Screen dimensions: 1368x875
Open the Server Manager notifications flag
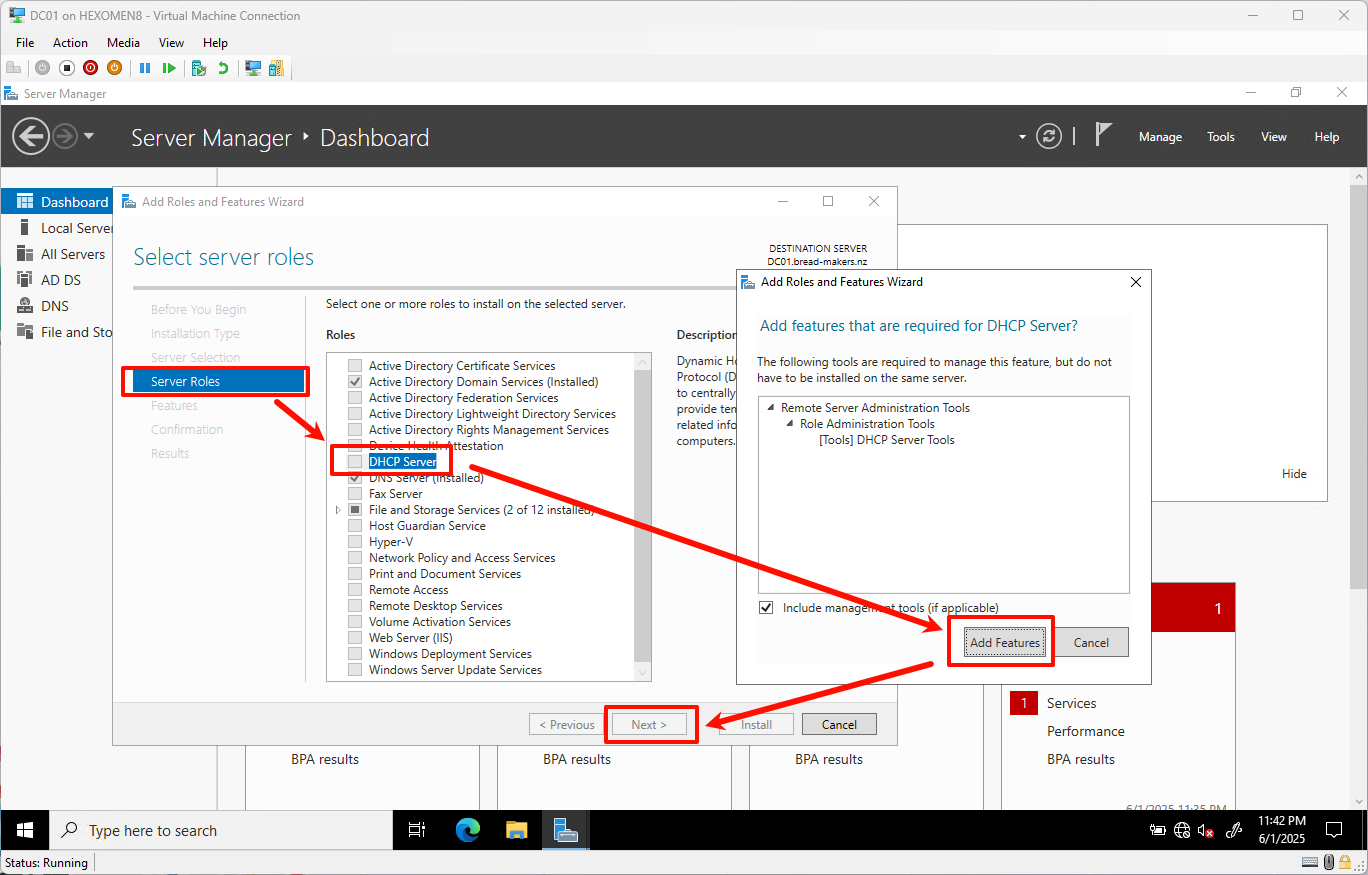pyautogui.click(x=1106, y=133)
